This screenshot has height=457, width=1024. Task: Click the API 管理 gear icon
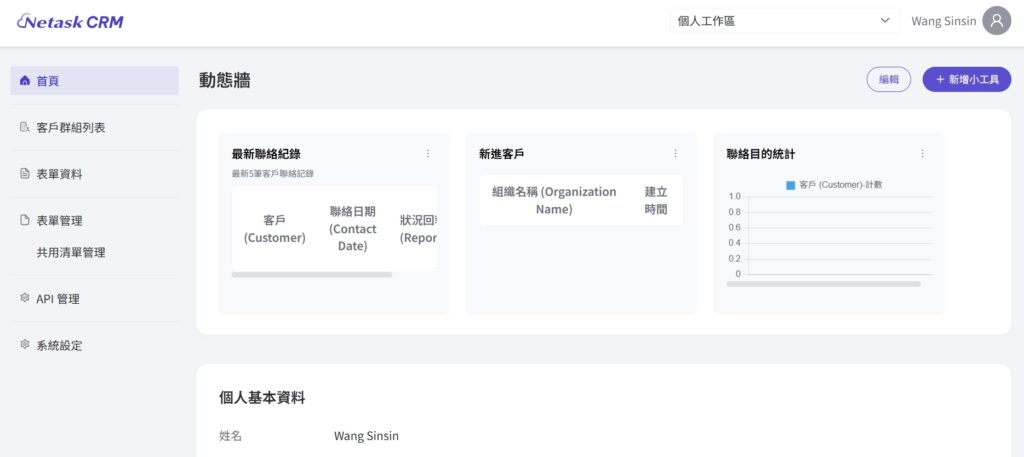pyautogui.click(x=25, y=298)
